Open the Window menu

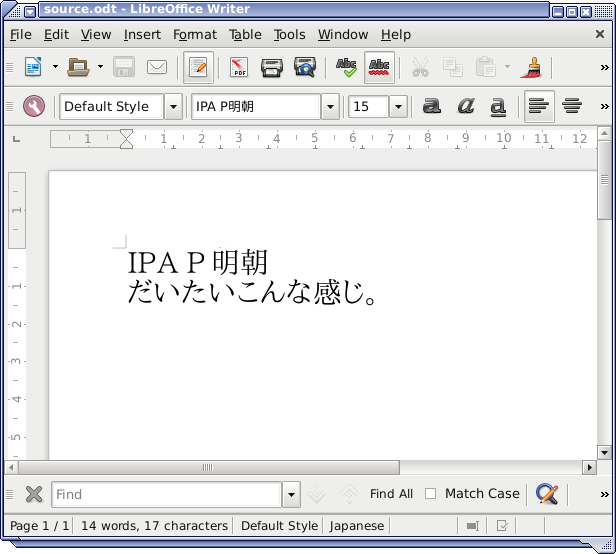pos(343,35)
